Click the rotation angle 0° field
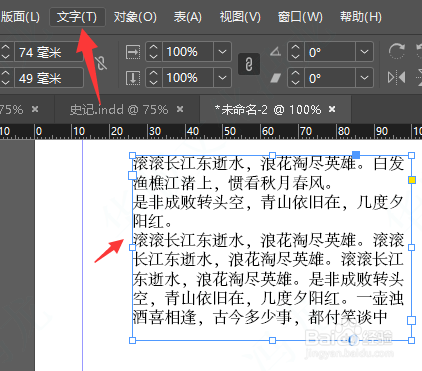The width and height of the screenshot is (422, 371). pyautogui.click(x=330, y=52)
